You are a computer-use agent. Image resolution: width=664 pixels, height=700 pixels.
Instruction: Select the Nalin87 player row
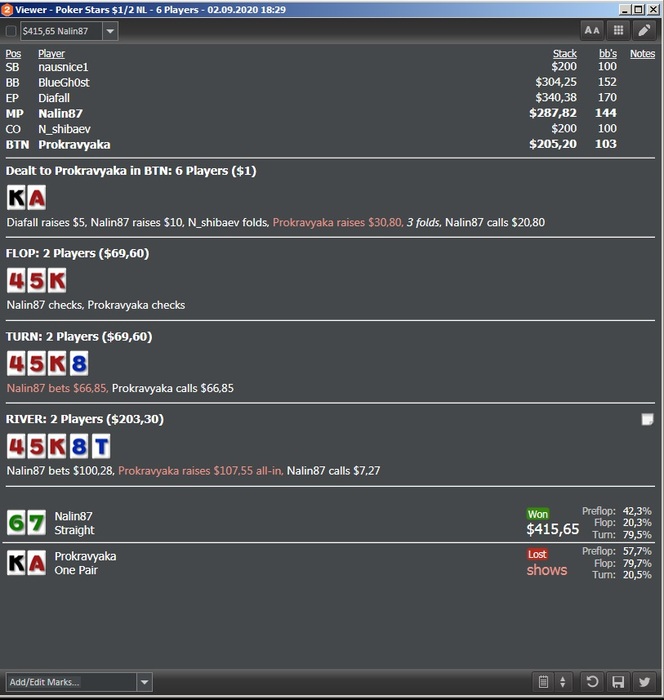pyautogui.click(x=330, y=113)
